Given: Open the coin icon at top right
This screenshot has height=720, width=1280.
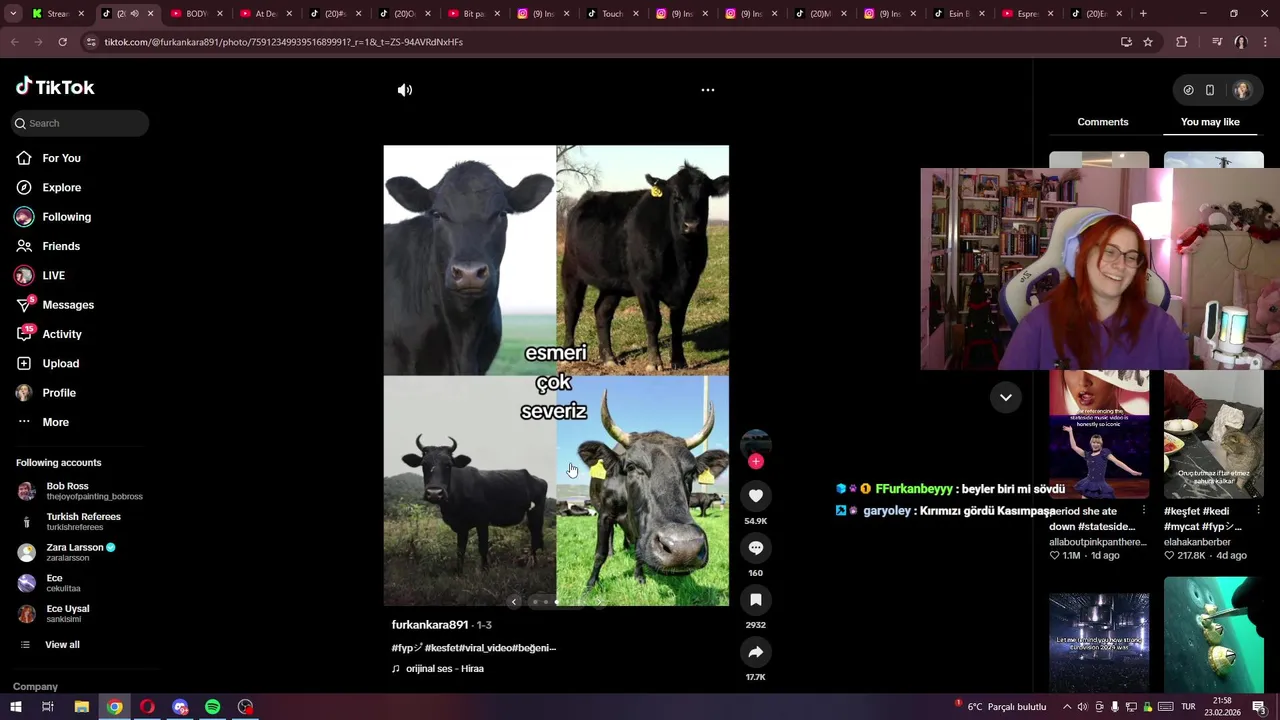Looking at the screenshot, I should (x=1188, y=90).
